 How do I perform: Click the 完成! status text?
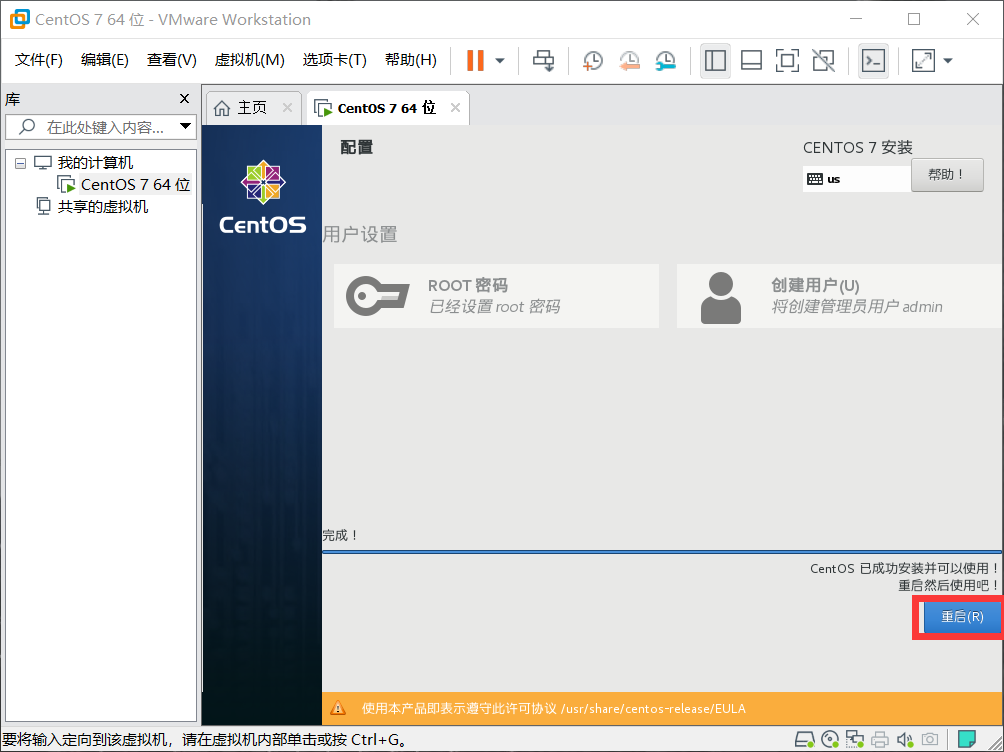340,535
